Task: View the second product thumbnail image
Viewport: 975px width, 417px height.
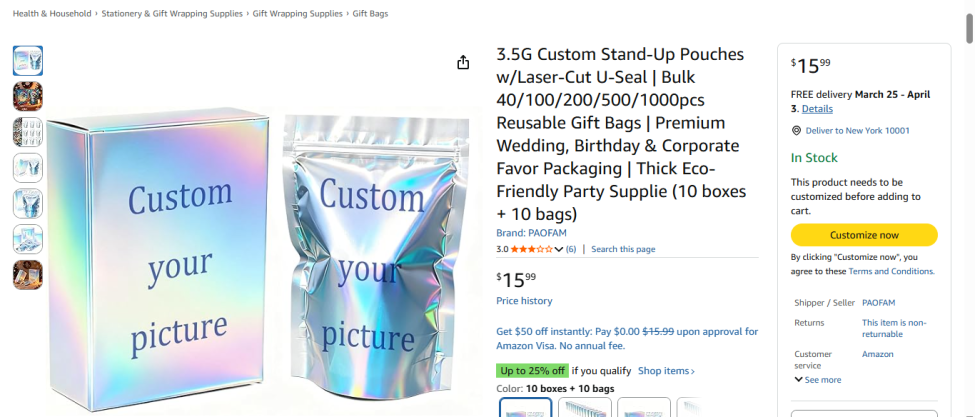Action: pos(28,96)
